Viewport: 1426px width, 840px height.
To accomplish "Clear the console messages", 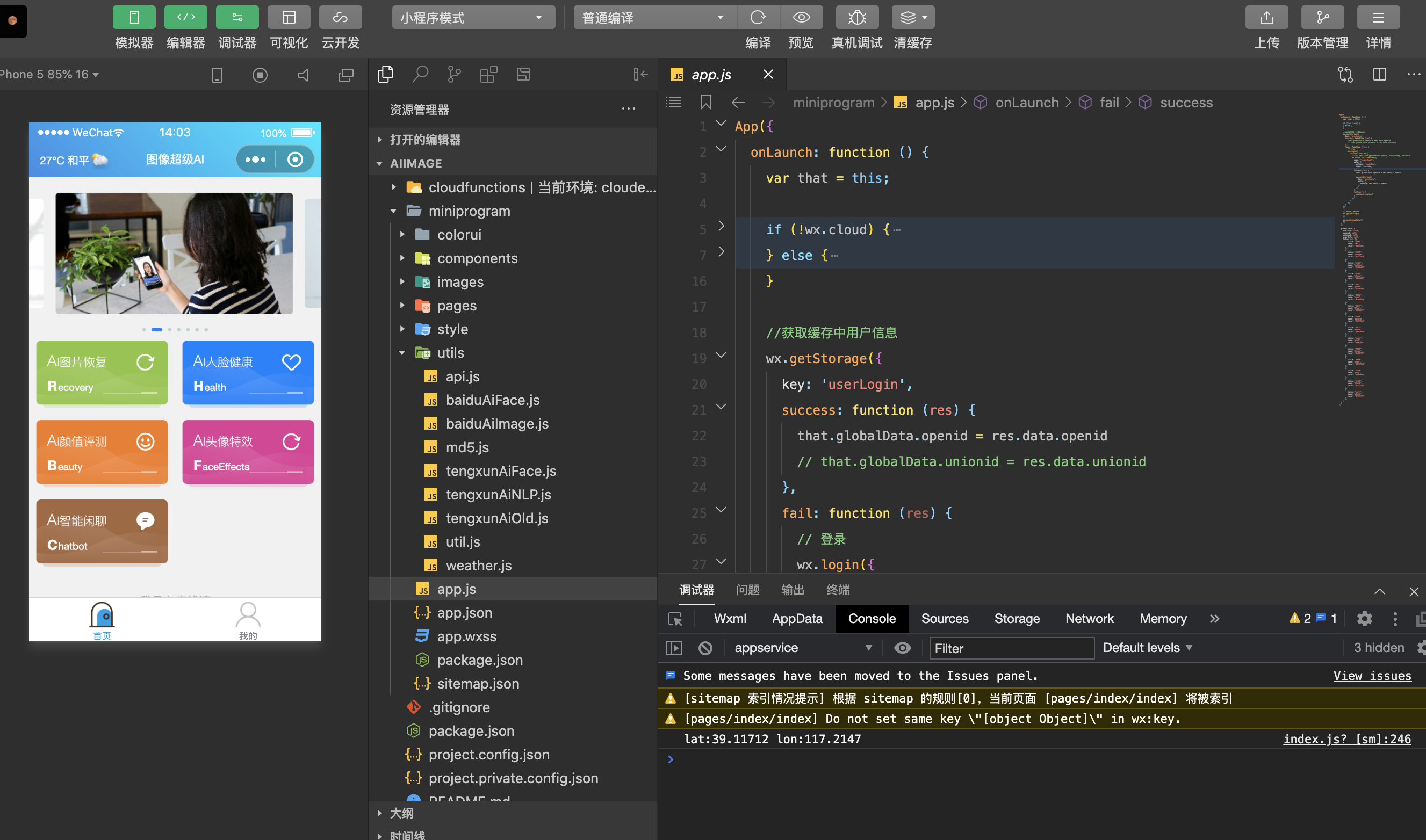I will pos(705,648).
